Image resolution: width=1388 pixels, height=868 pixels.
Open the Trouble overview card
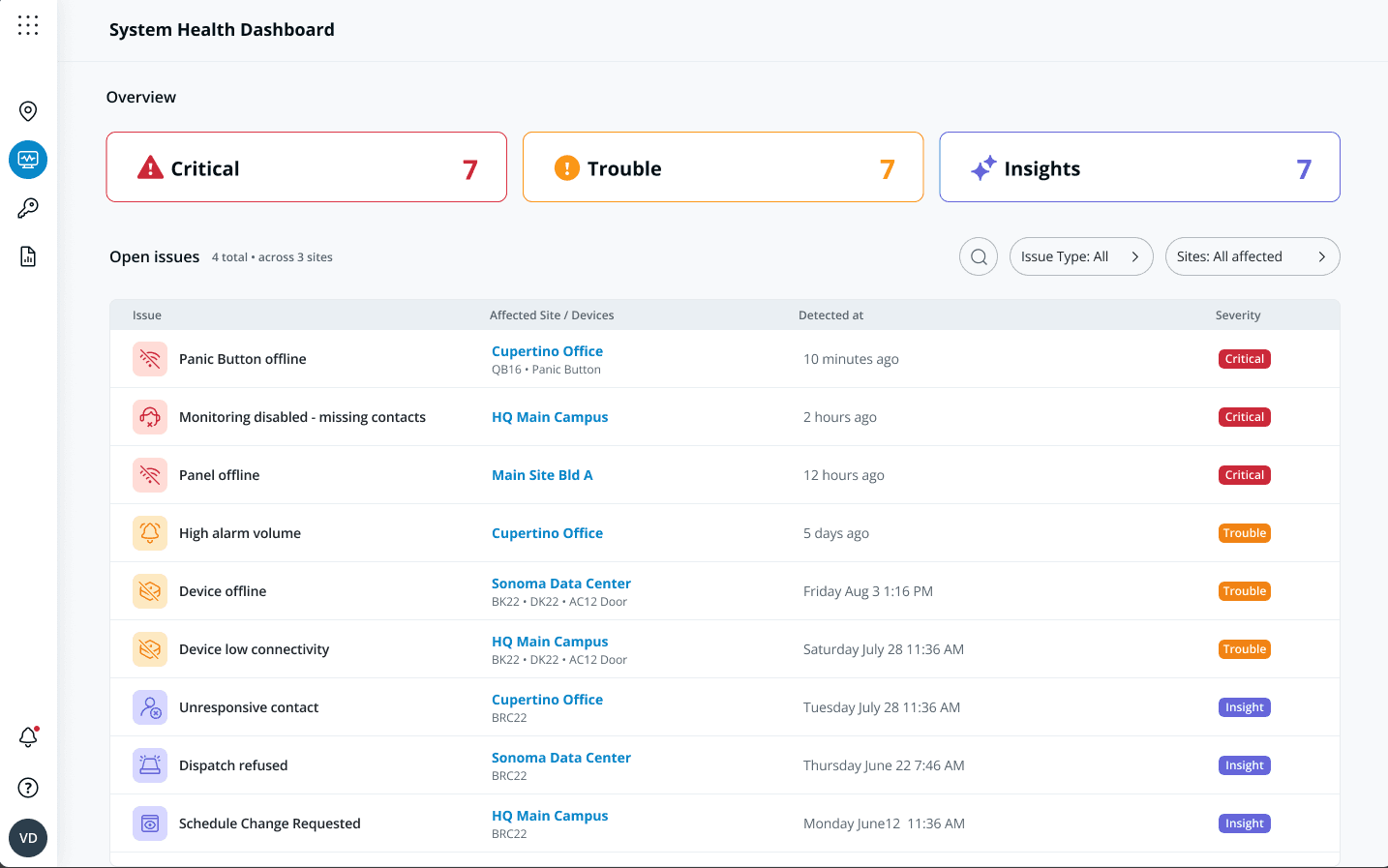click(723, 167)
